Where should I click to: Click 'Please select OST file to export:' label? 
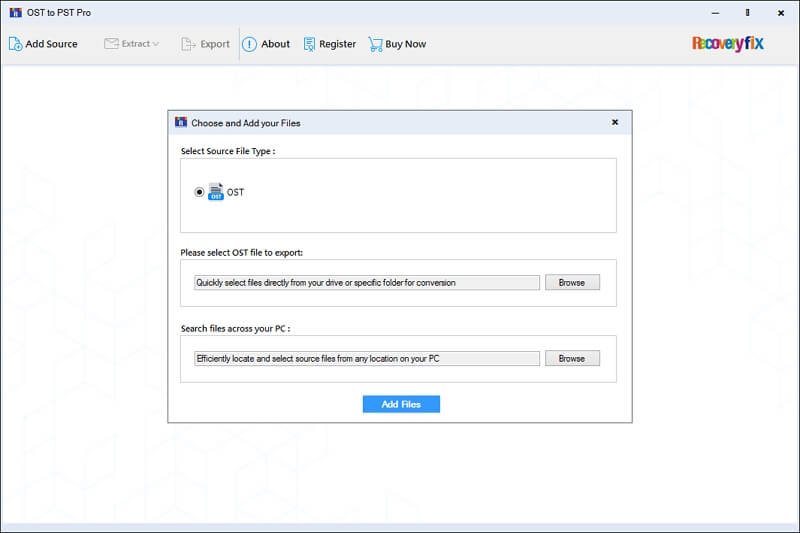241,252
